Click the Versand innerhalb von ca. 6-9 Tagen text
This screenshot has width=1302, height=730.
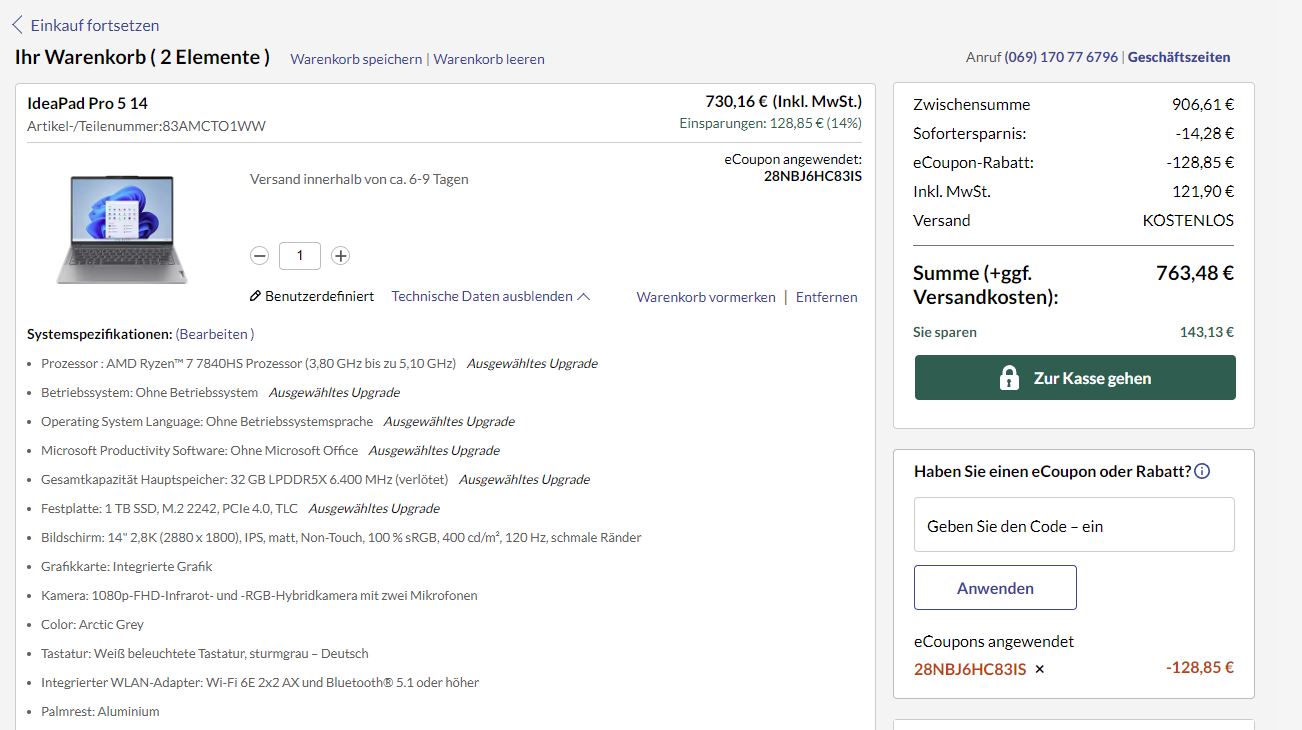click(359, 179)
